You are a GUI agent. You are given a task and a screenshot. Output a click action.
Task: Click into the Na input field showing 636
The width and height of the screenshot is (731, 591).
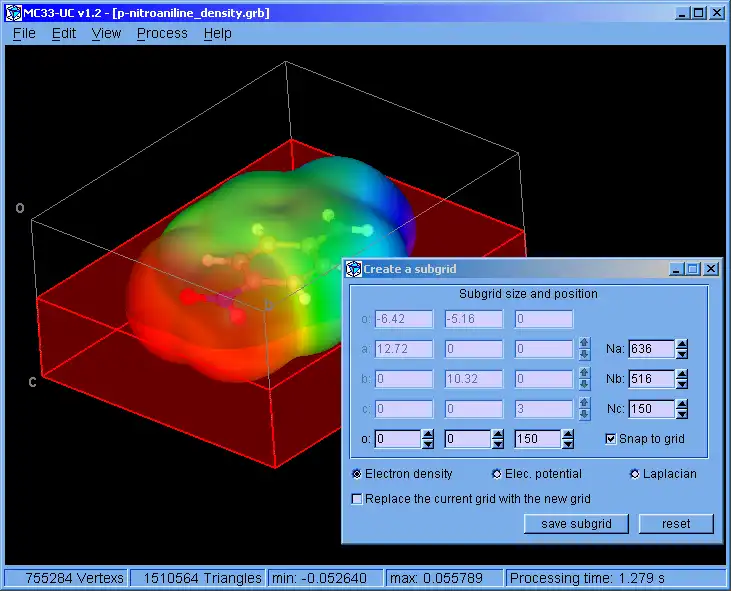point(650,349)
